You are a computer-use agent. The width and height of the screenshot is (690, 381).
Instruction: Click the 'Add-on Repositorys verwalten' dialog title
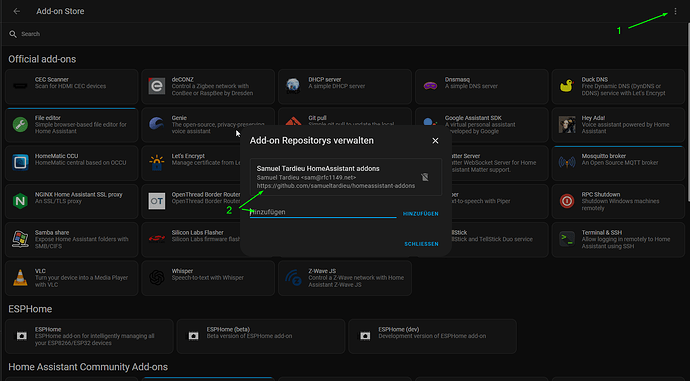click(x=312, y=140)
